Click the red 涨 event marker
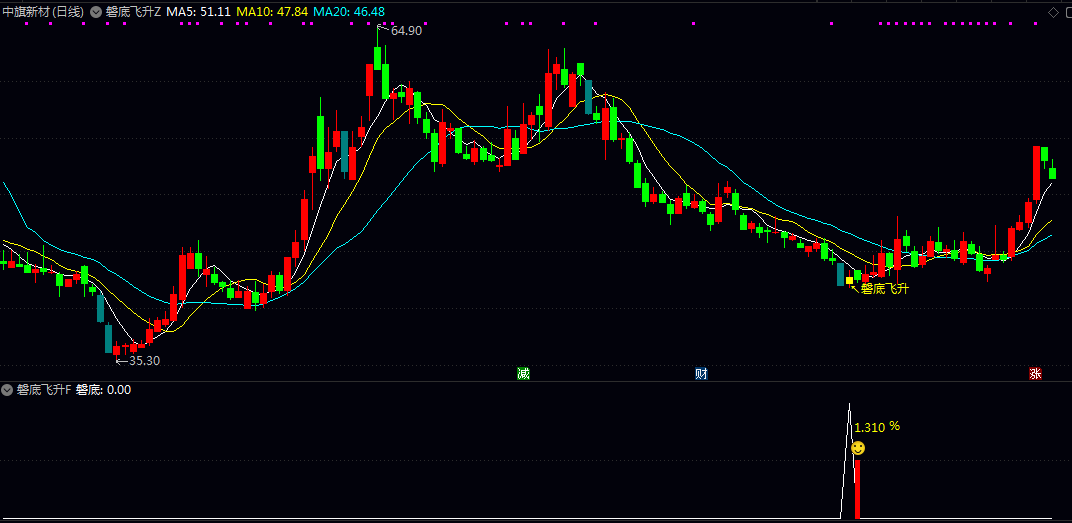Screen dimensions: 1072x523 coord(1035,374)
